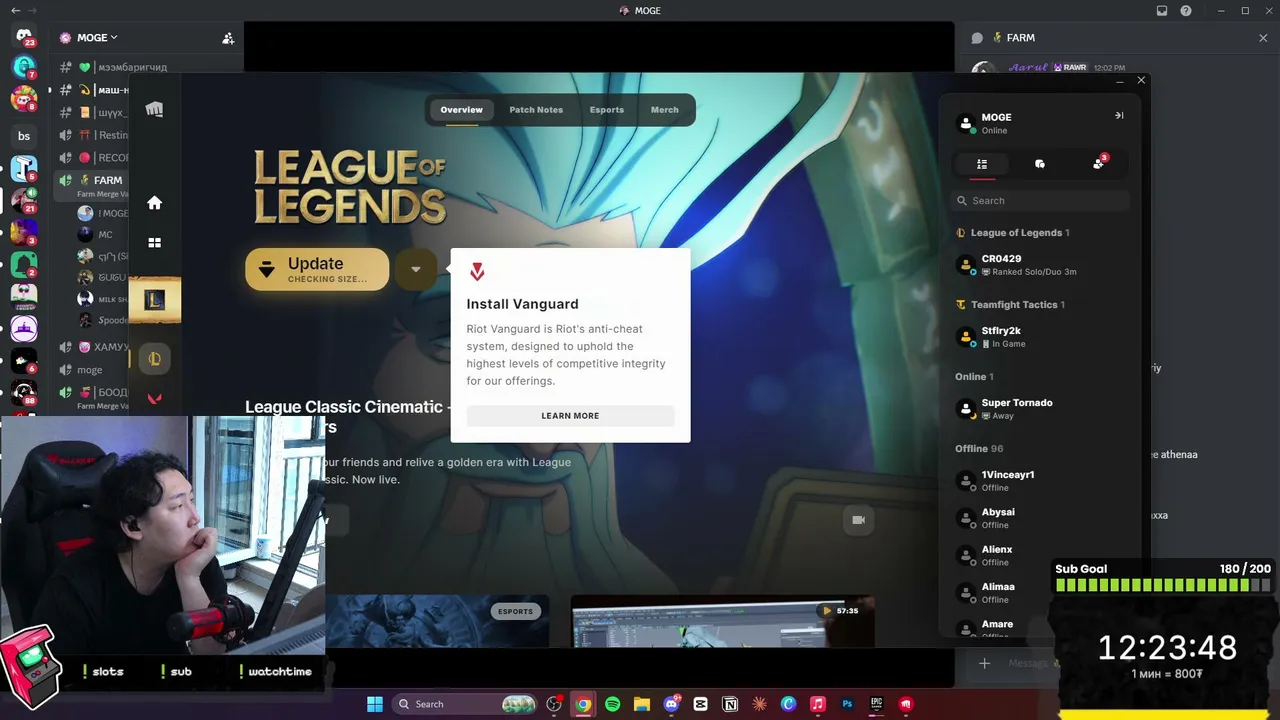
Task: Open Epic Games Launcher from the taskbar
Action: pyautogui.click(x=877, y=704)
